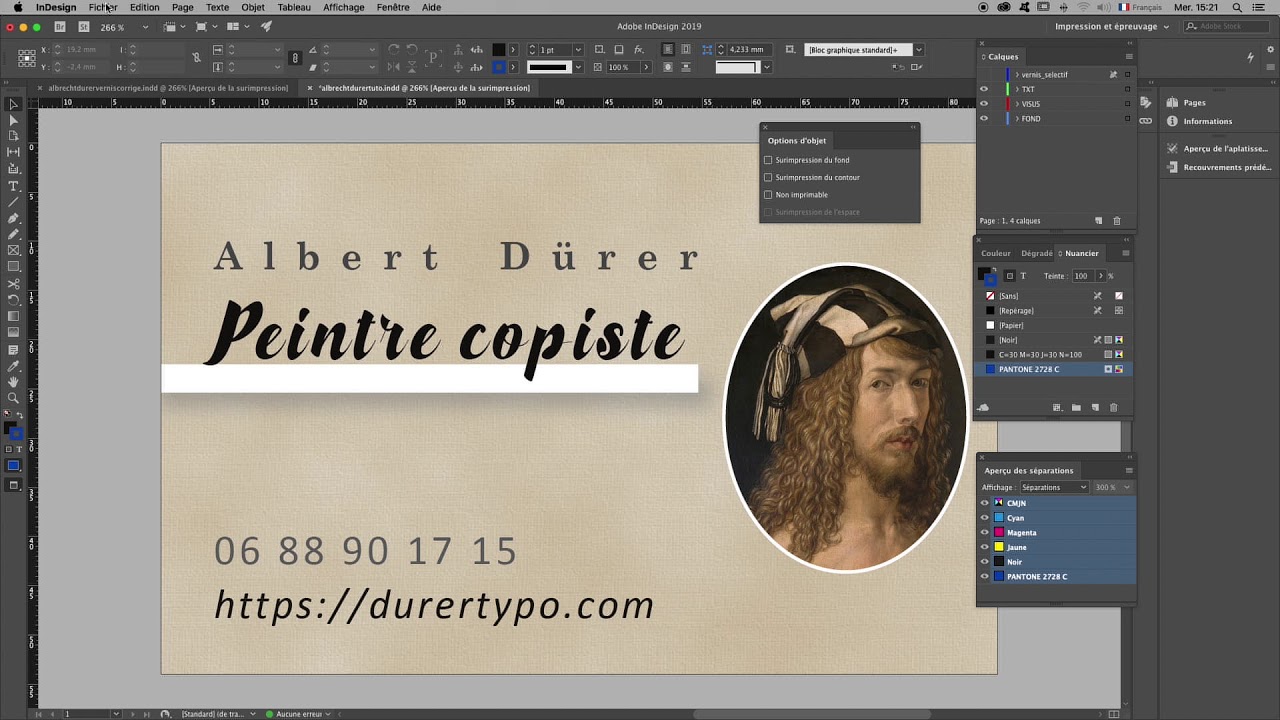Viewport: 1280px width, 720px height.
Task: Select the Rectangle Frame tool
Action: (x=13, y=250)
